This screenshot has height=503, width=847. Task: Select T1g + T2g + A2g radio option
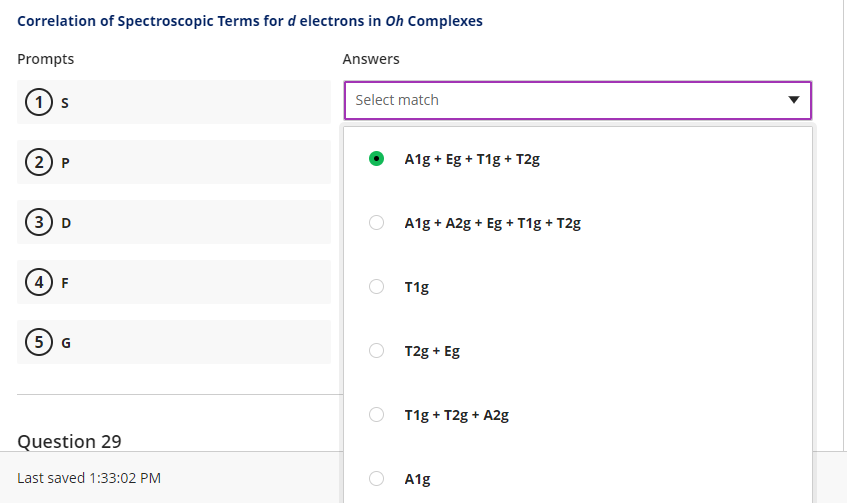pyautogui.click(x=377, y=415)
